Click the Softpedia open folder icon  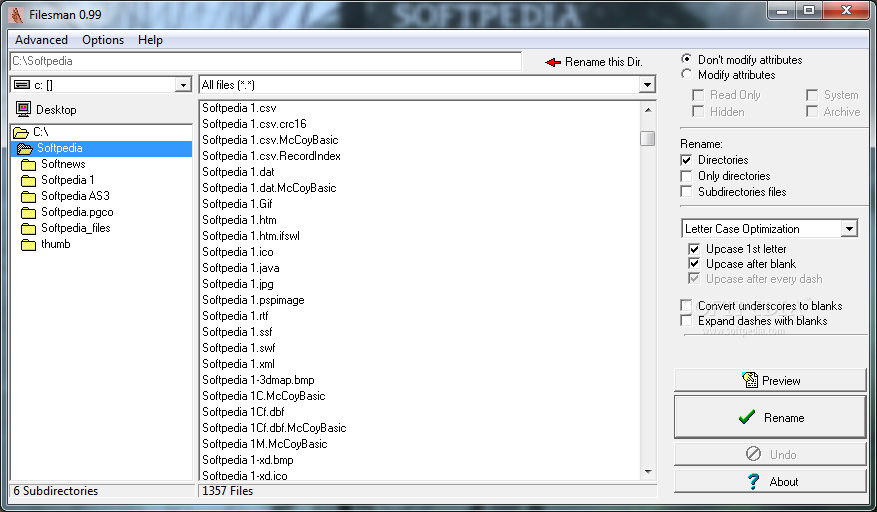[x=25, y=149]
